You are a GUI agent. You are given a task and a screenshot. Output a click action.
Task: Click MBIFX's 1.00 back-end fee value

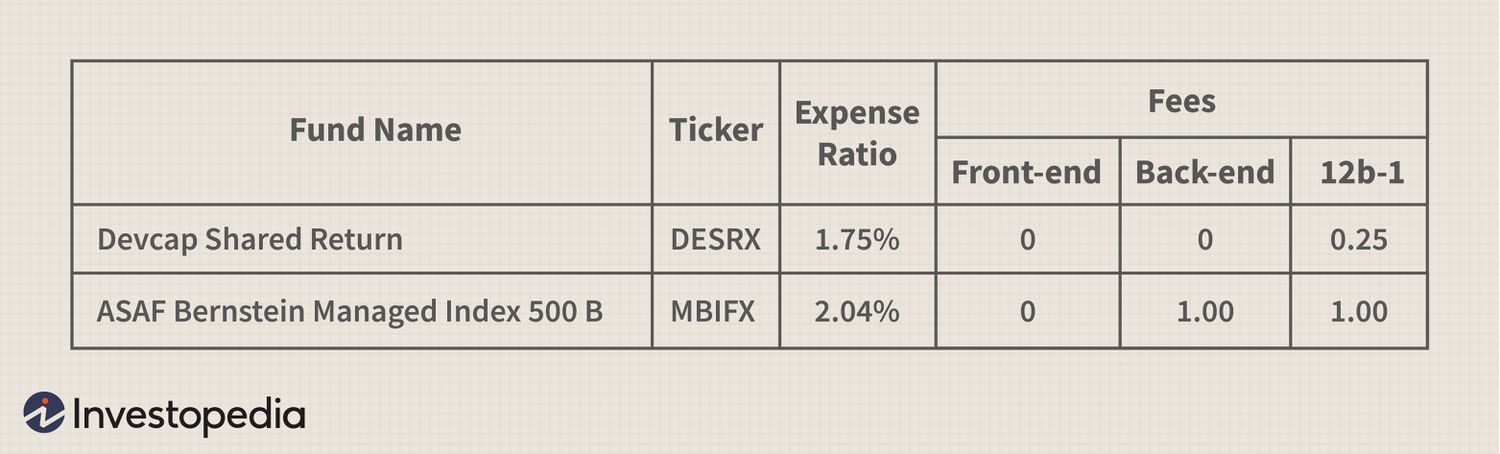tap(1205, 312)
